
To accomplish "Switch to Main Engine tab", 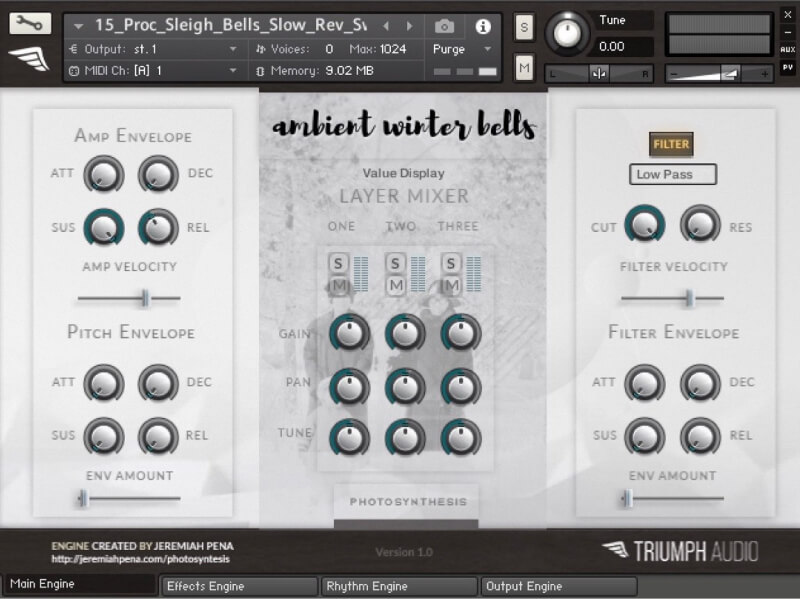I will tap(80, 584).
